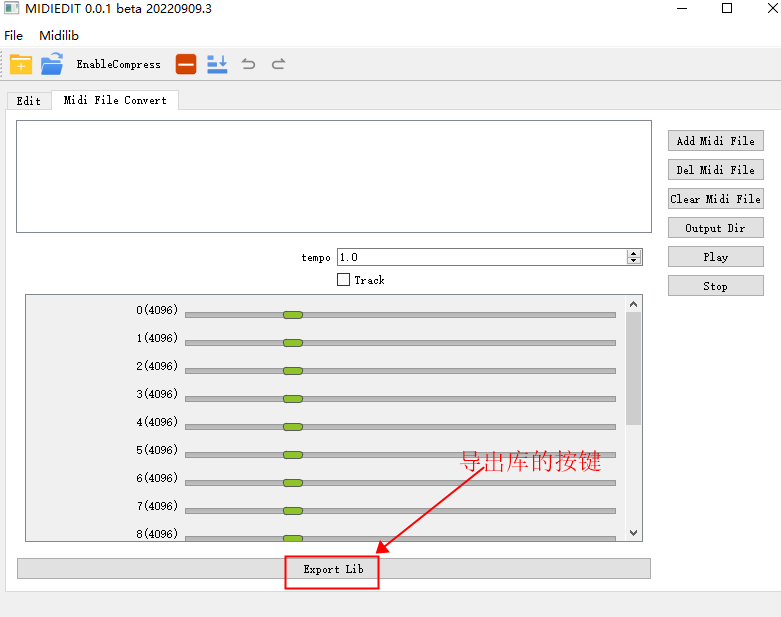
Task: Switch to the Edit tab
Action: pyautogui.click(x=29, y=101)
